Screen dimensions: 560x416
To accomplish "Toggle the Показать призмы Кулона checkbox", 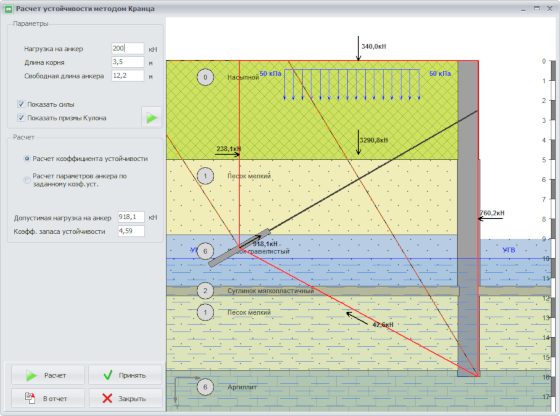I will pos(21,117).
